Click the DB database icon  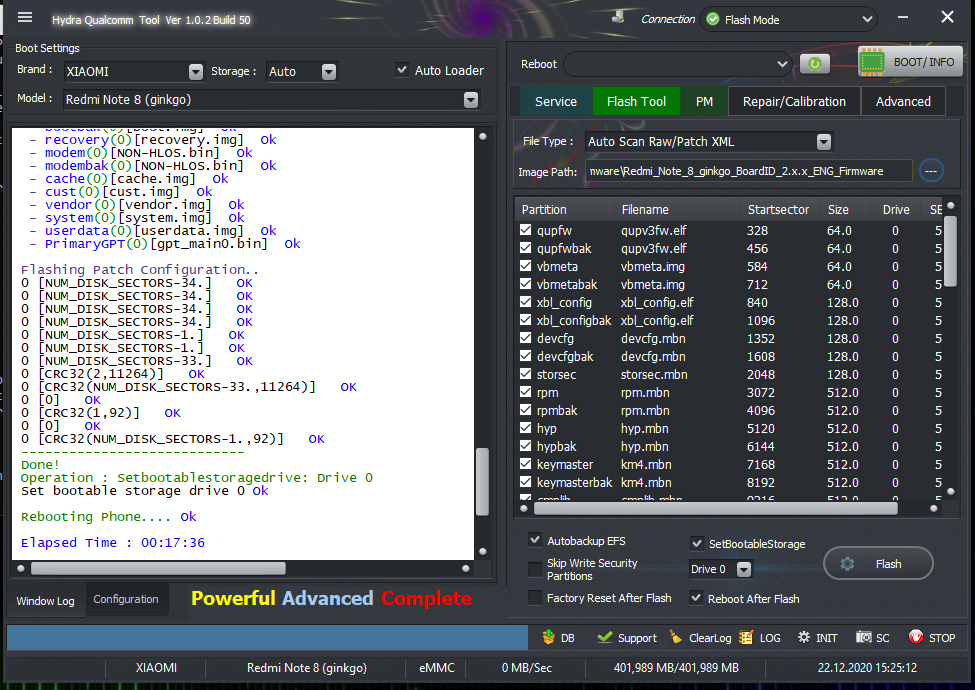(548, 637)
